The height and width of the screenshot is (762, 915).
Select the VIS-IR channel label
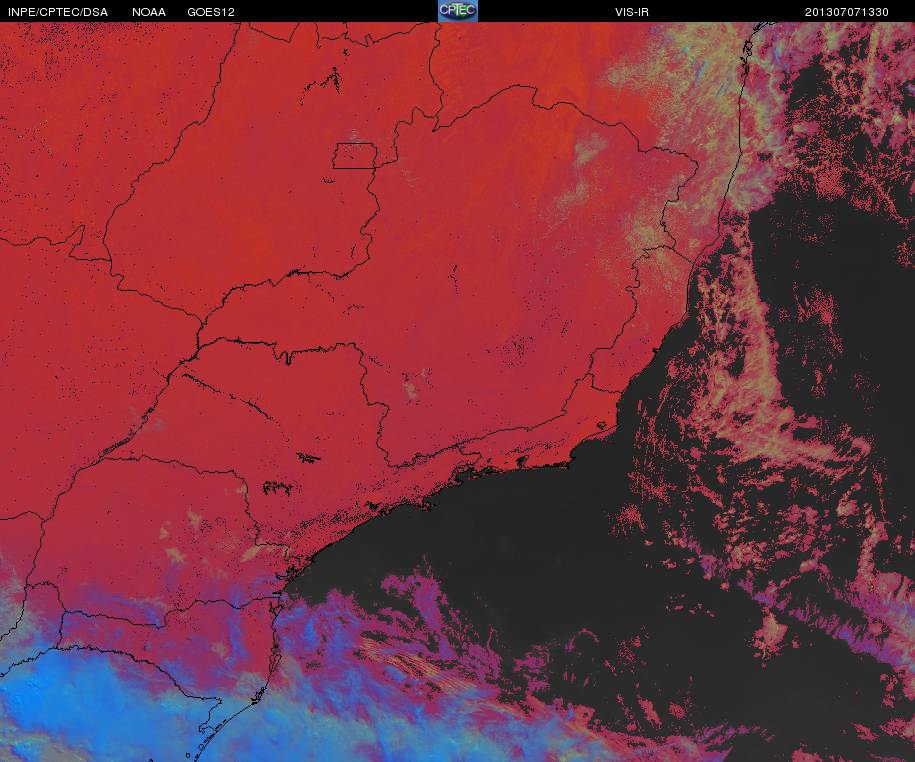point(632,12)
